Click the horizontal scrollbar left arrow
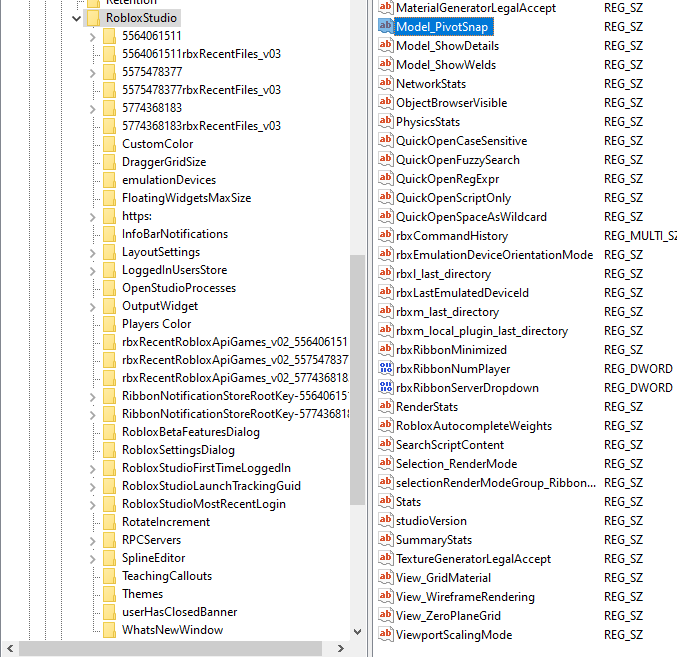 pyautogui.click(x=10, y=648)
